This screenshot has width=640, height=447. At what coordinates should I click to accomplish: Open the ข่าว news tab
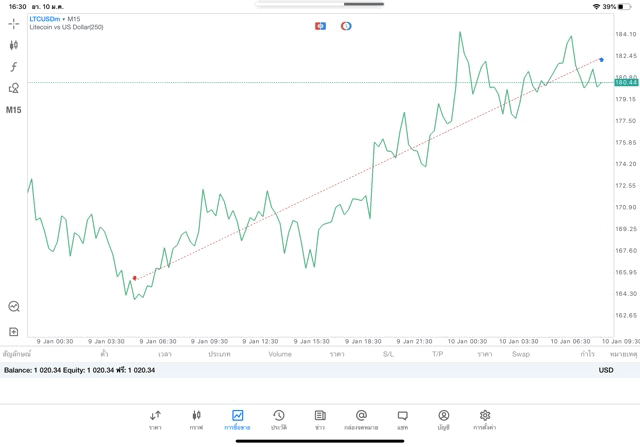click(320, 419)
